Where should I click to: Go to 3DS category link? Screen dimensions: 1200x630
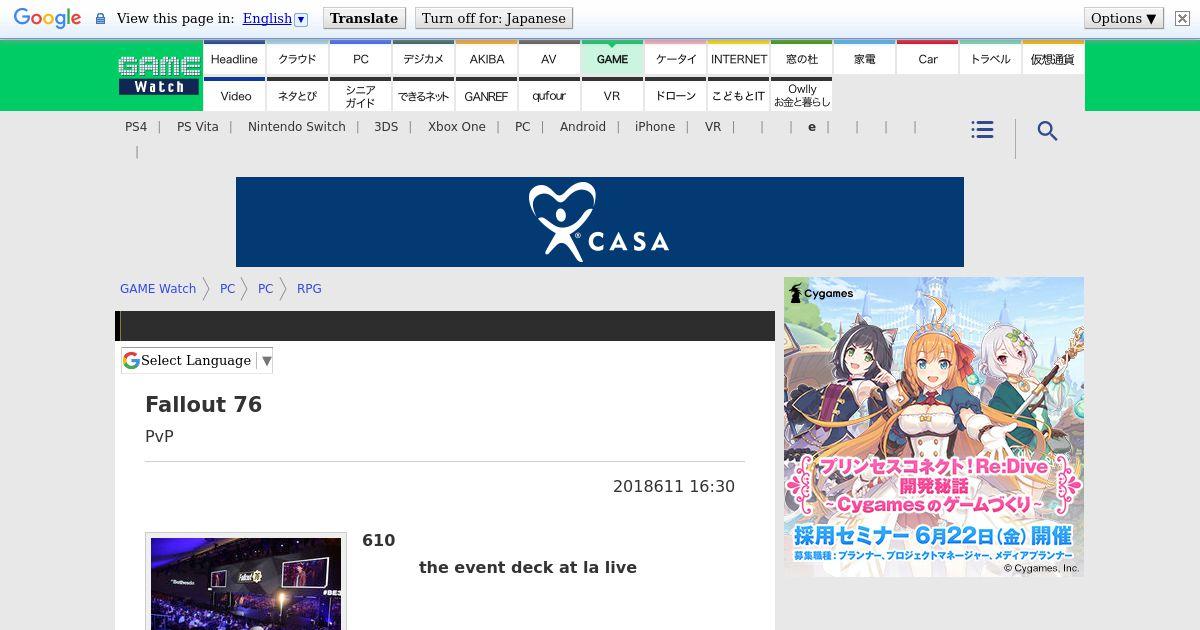386,127
